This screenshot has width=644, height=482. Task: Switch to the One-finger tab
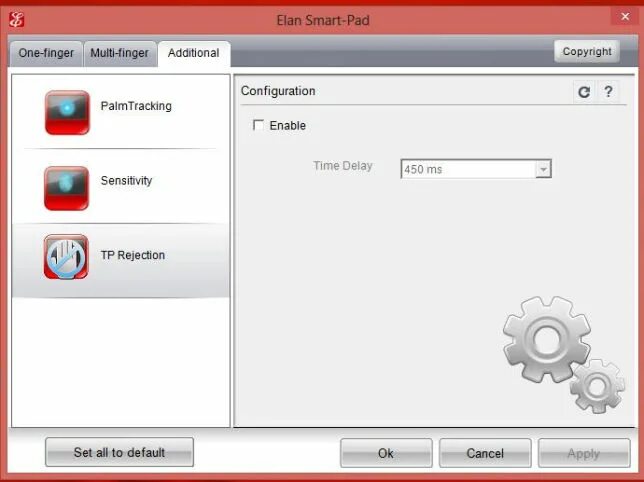coord(46,53)
